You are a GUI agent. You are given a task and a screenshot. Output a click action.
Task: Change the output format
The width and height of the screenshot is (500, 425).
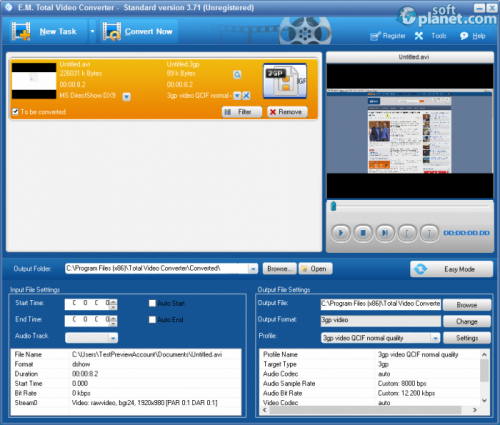[467, 321]
